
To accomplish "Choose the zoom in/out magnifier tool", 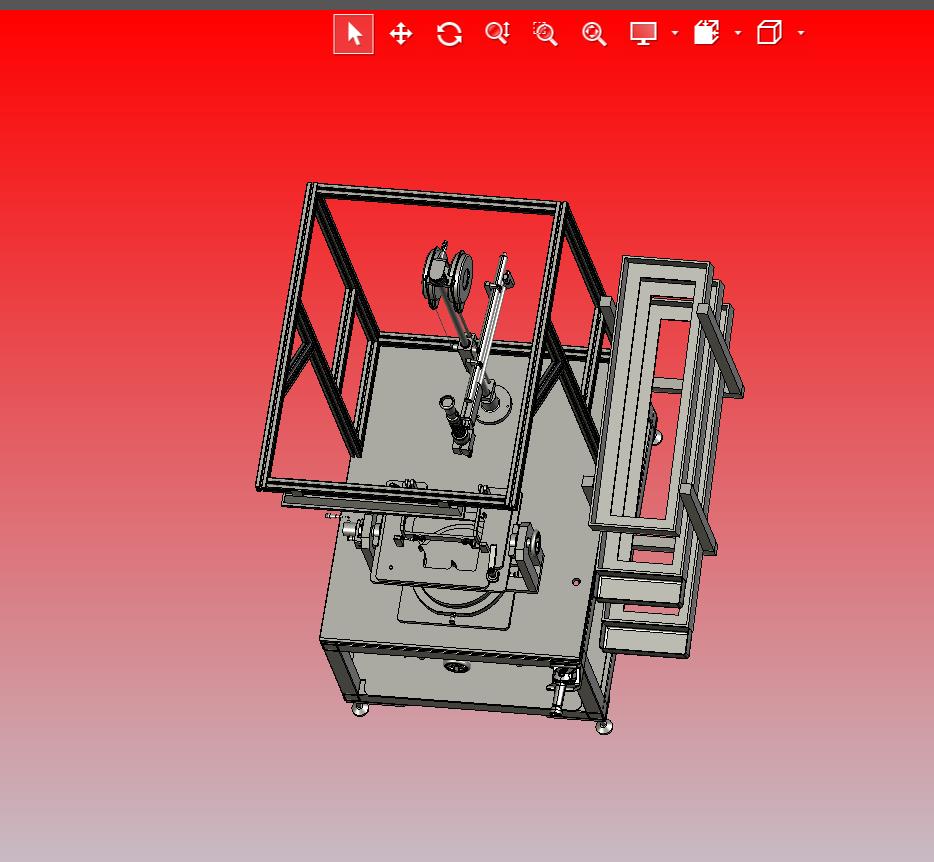I will (x=497, y=33).
